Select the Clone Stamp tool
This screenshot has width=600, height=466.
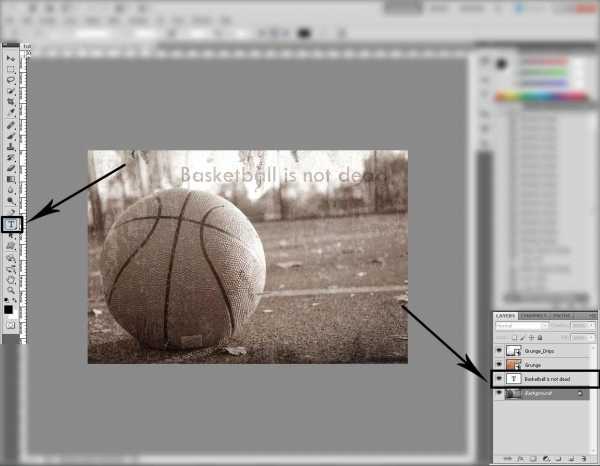pyautogui.click(x=11, y=147)
